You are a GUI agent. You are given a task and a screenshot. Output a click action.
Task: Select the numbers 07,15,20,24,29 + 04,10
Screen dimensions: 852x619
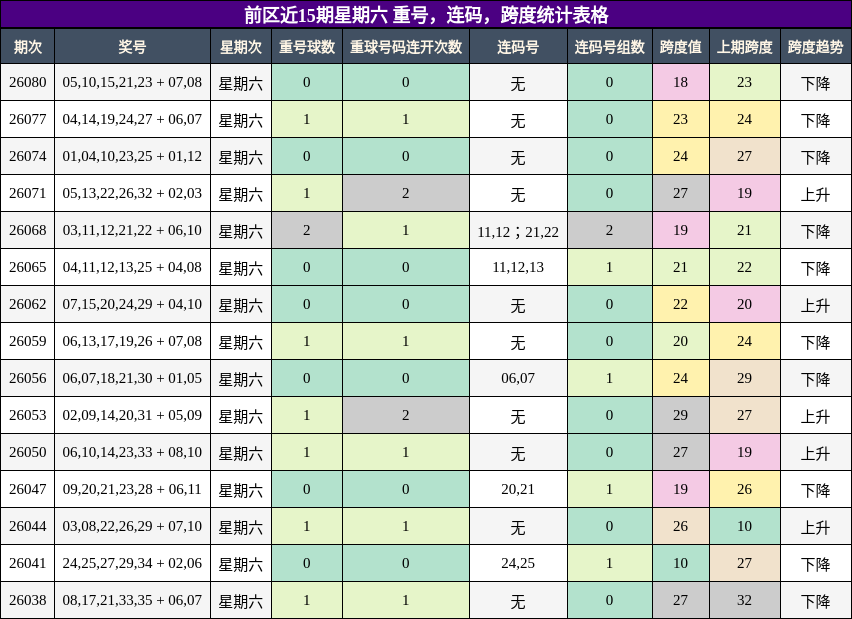click(132, 304)
